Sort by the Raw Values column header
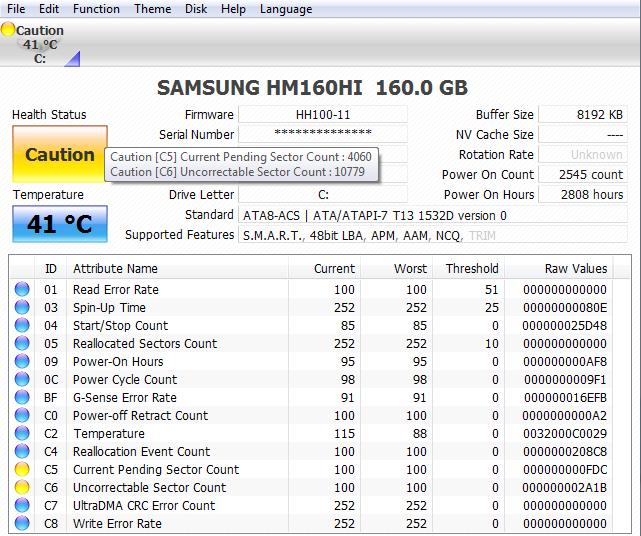Viewport: 641px width, 536px height. tap(558, 269)
